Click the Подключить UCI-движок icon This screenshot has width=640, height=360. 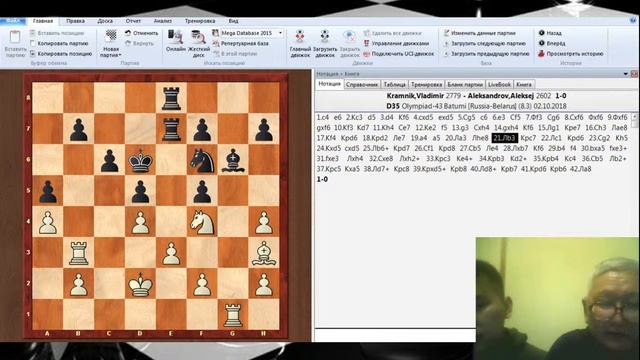click(x=366, y=53)
